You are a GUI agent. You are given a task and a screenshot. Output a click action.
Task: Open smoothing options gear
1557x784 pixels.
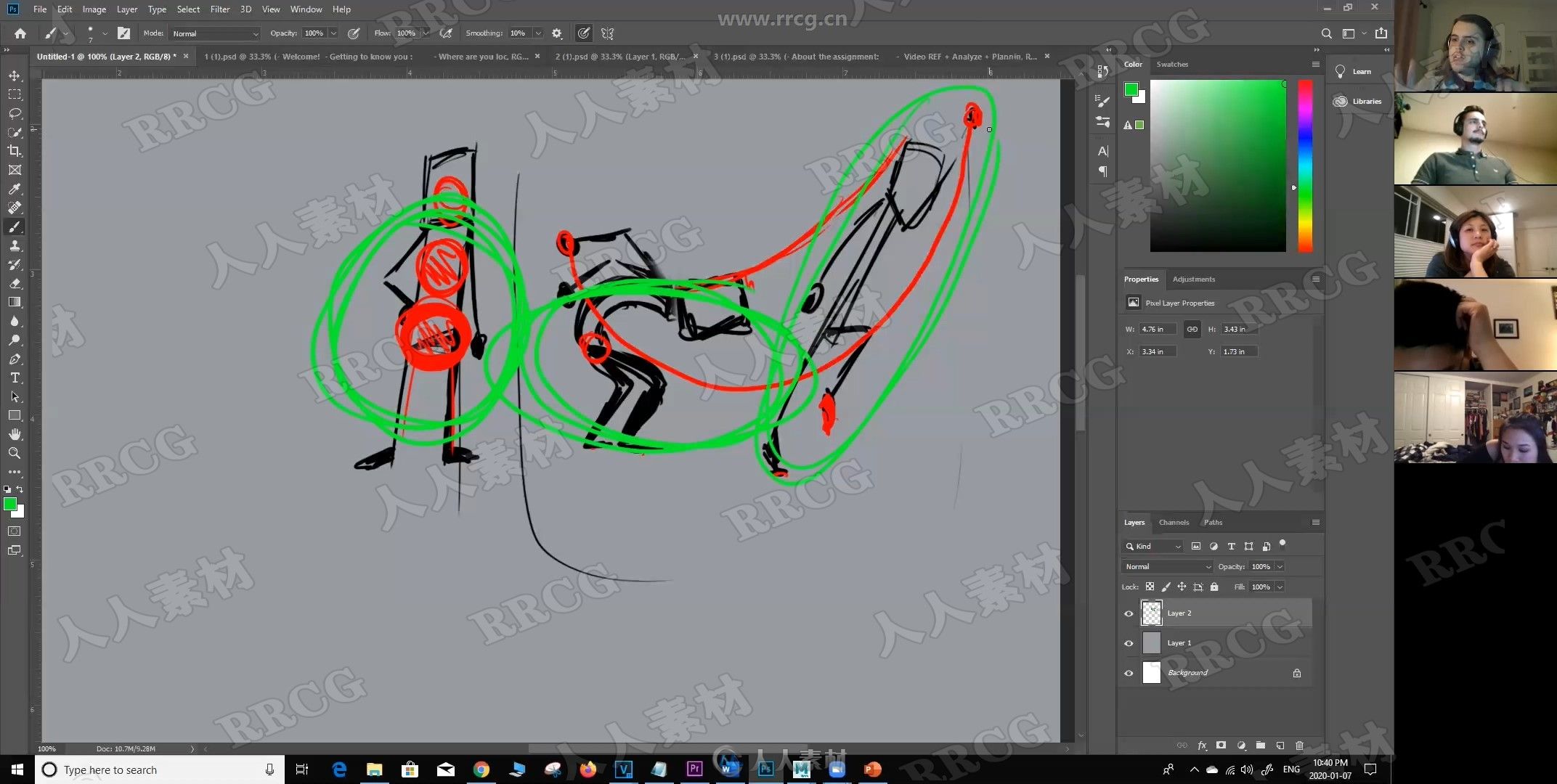(557, 33)
